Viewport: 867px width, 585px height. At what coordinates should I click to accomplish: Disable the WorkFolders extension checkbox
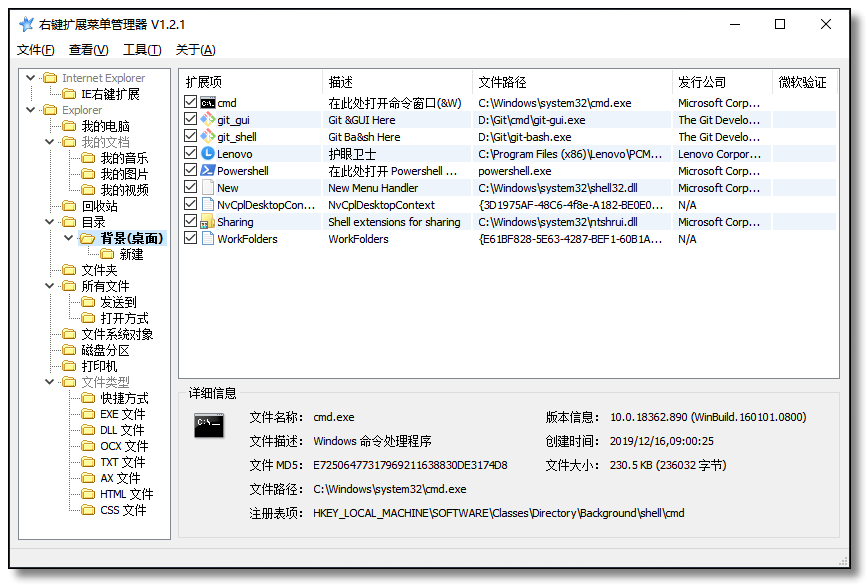point(191,238)
